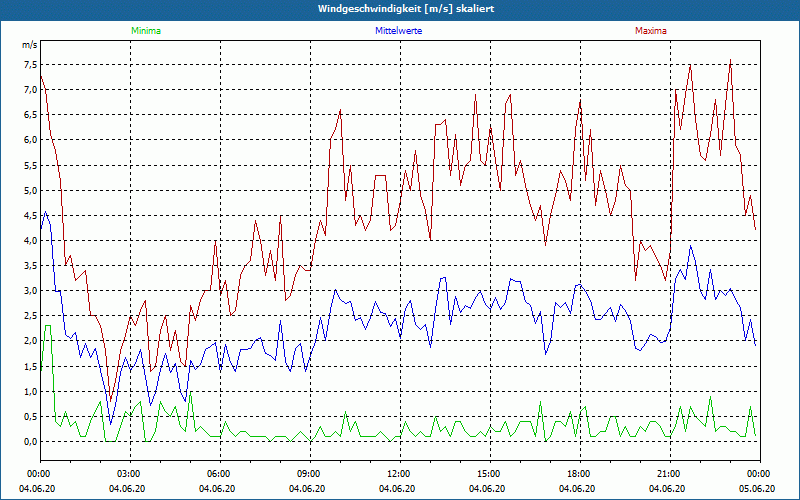The height and width of the screenshot is (500, 800).
Task: Click the 1,5 y-axis value
Action: coord(30,366)
